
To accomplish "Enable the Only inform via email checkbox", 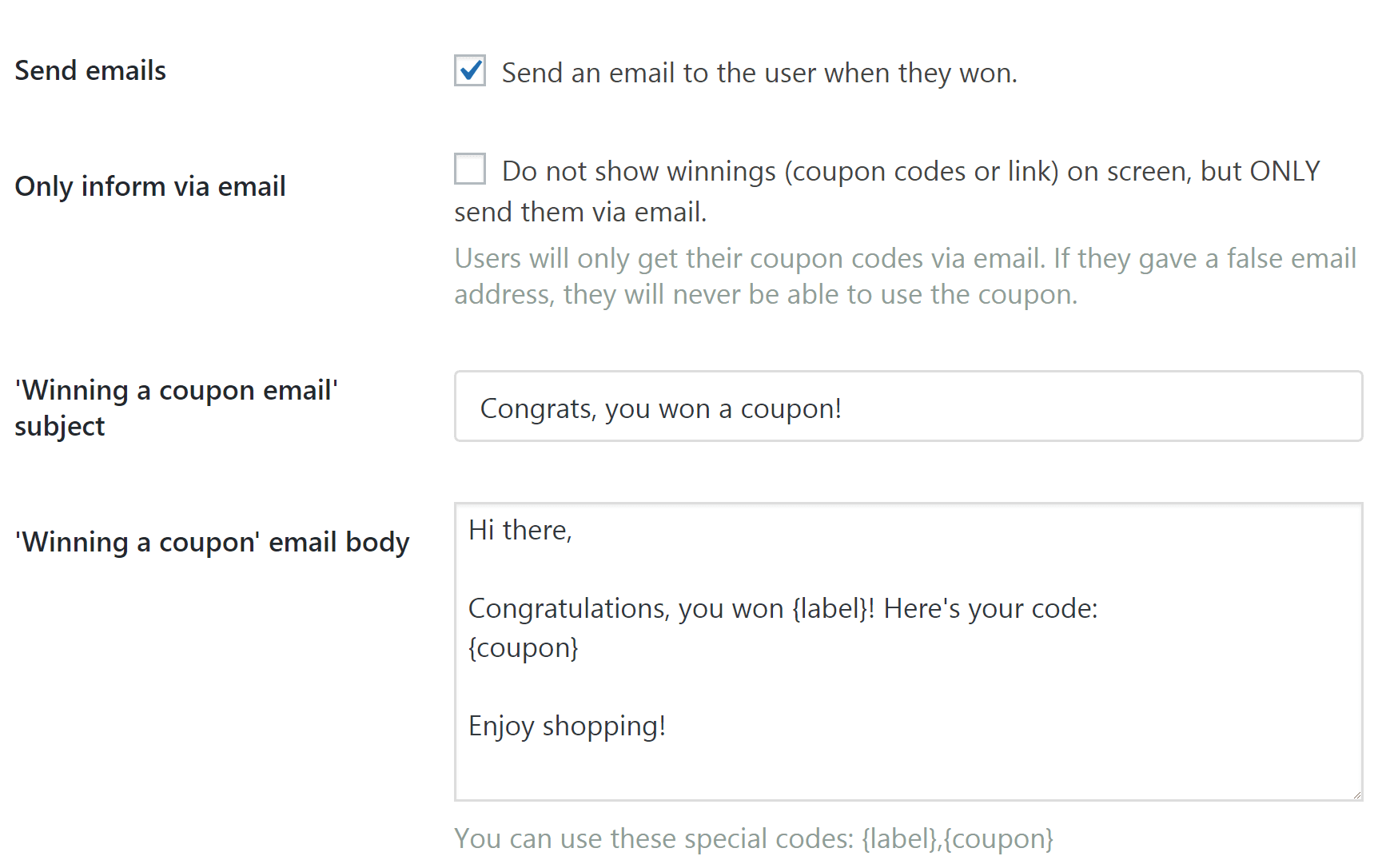I will [470, 169].
